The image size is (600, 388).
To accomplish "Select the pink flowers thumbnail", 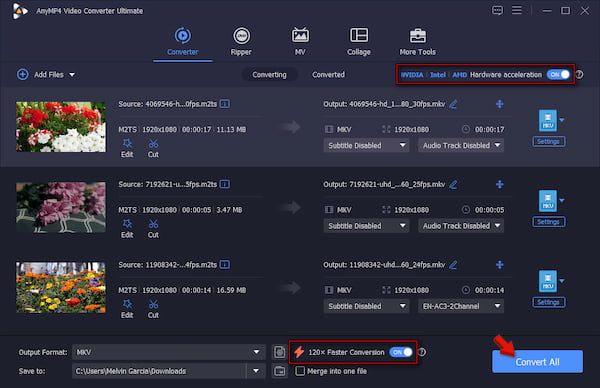I will (x=61, y=207).
